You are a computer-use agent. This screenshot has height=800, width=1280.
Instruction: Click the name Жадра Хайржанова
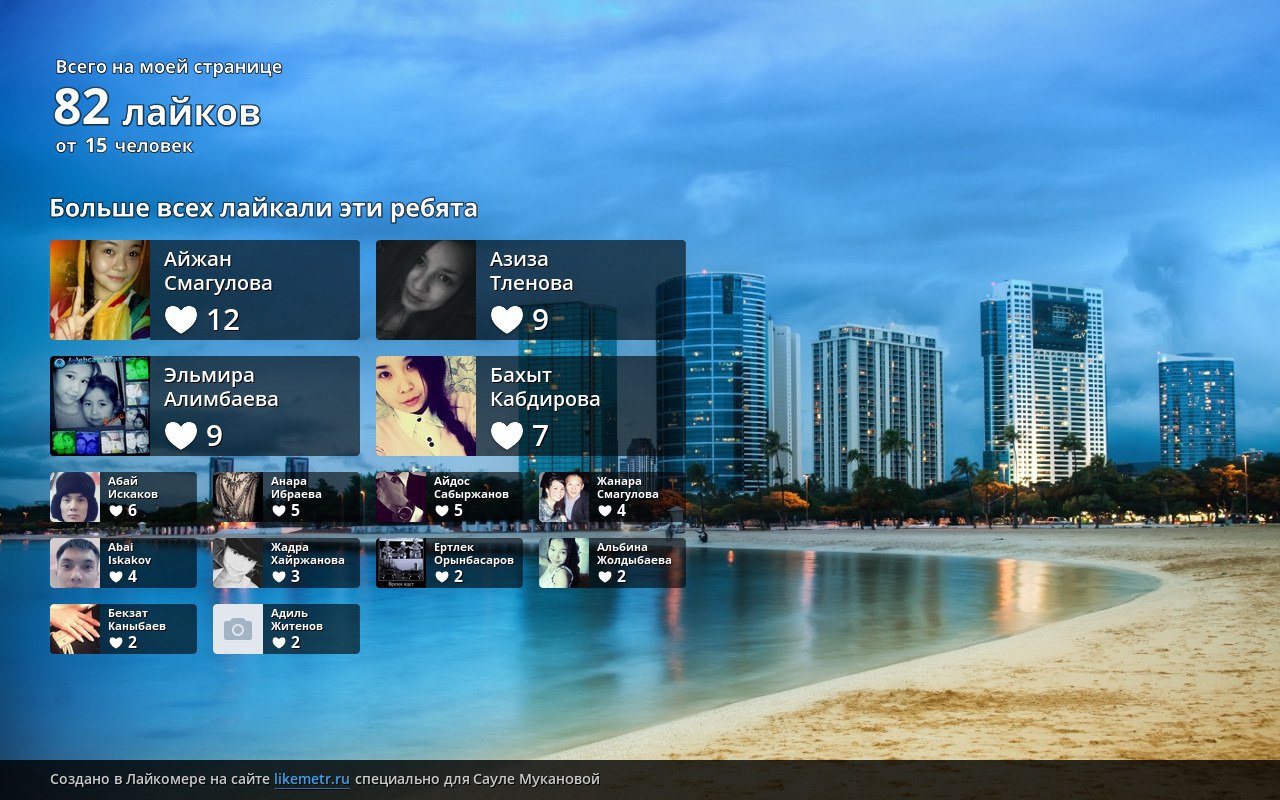pyautogui.click(x=308, y=553)
